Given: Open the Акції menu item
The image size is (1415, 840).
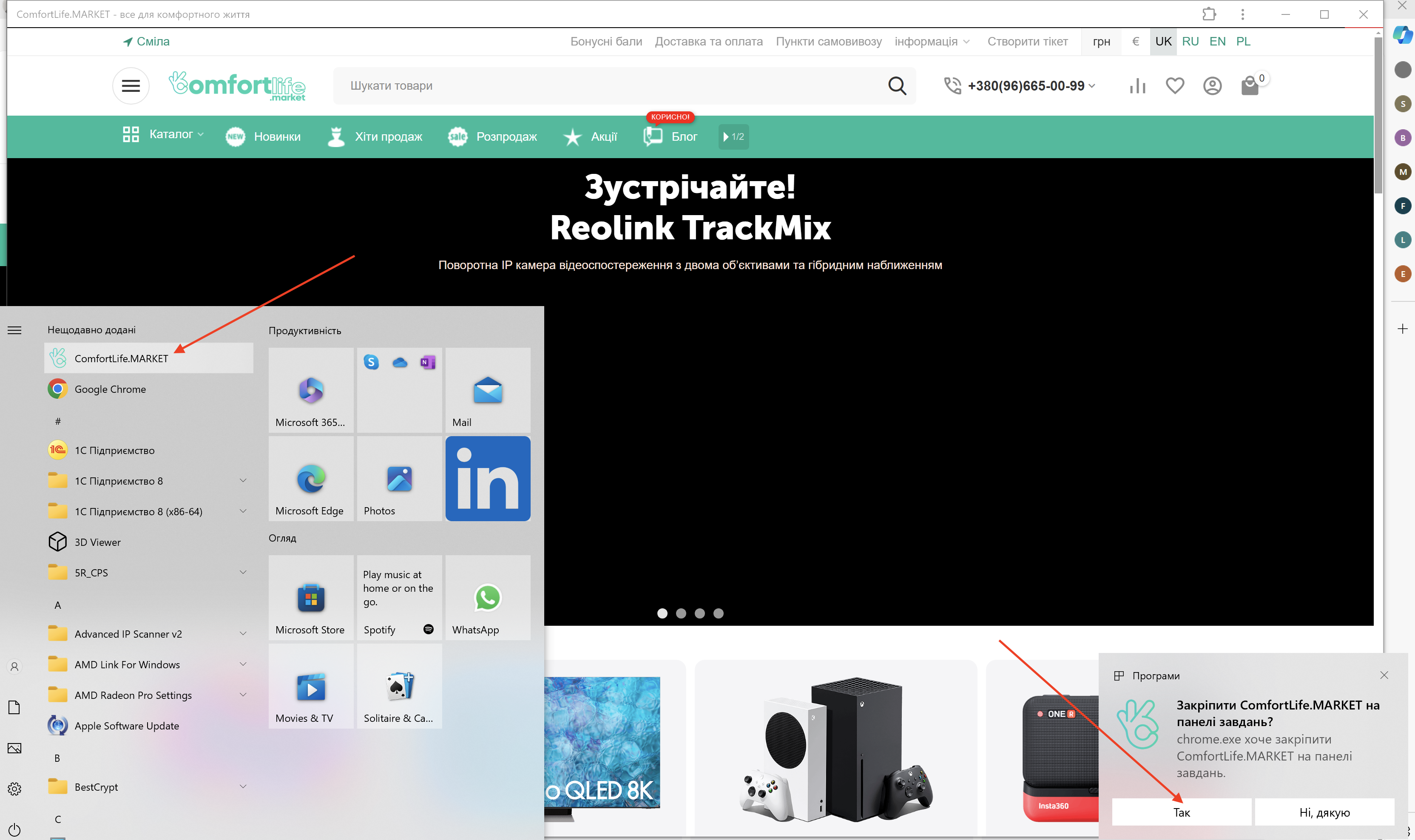Looking at the screenshot, I should (x=590, y=136).
